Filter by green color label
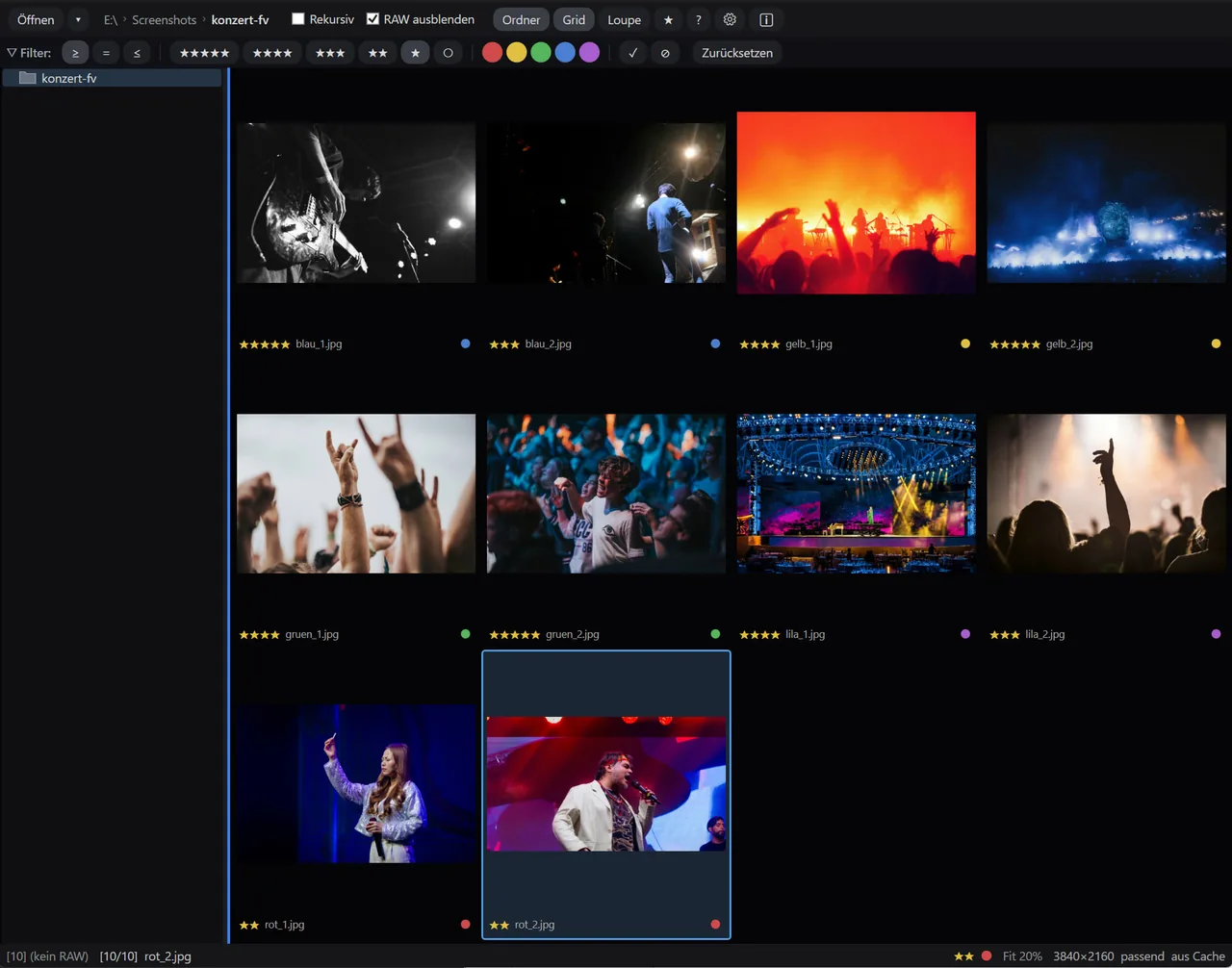 (x=541, y=53)
